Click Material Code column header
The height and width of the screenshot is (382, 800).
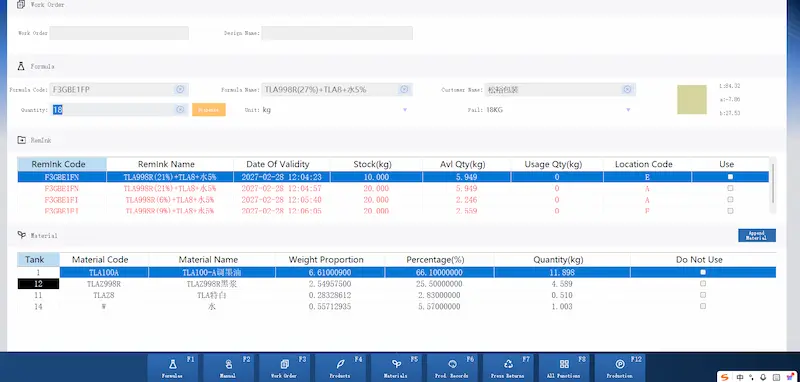(x=104, y=260)
